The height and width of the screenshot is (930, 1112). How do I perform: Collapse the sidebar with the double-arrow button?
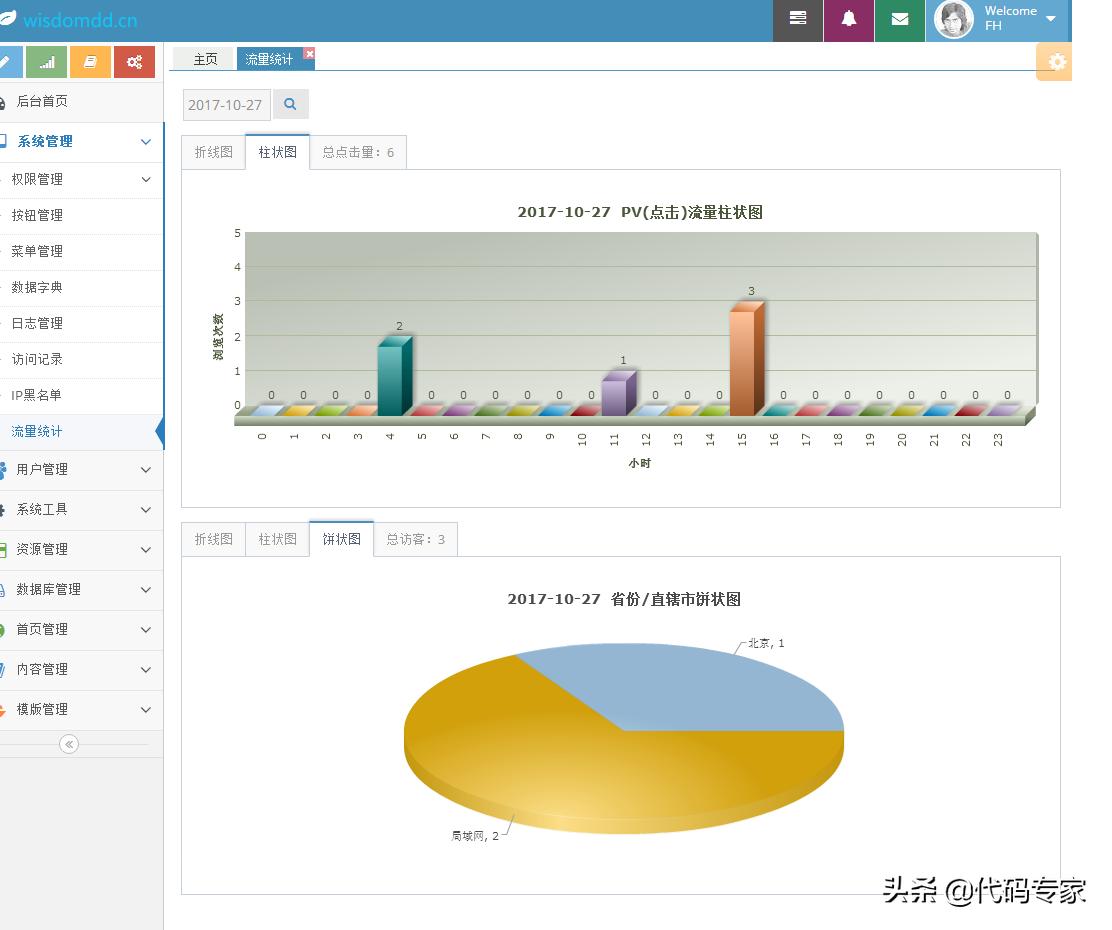coord(68,744)
